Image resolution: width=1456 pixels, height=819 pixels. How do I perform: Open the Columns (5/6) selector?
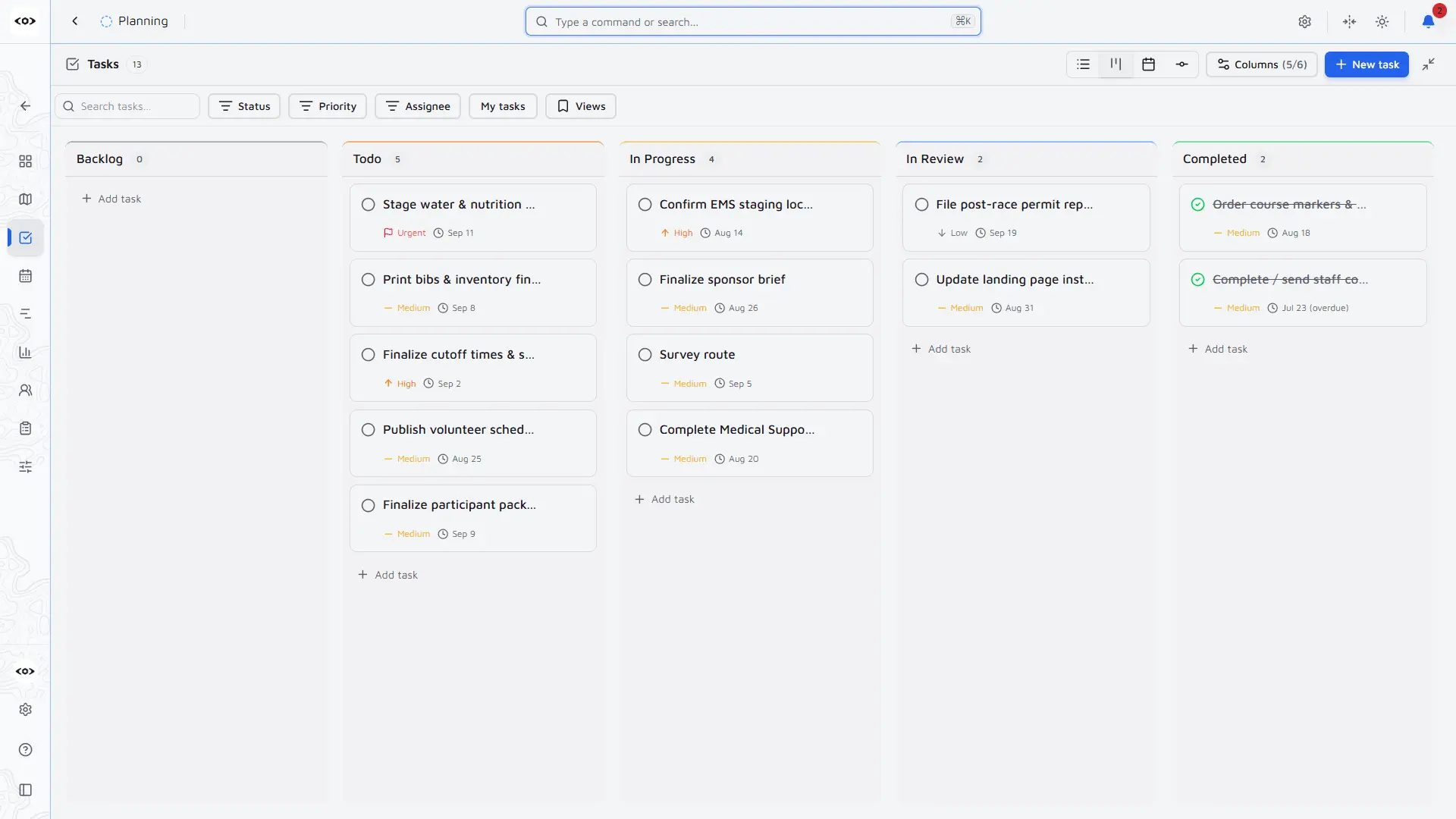click(1262, 64)
